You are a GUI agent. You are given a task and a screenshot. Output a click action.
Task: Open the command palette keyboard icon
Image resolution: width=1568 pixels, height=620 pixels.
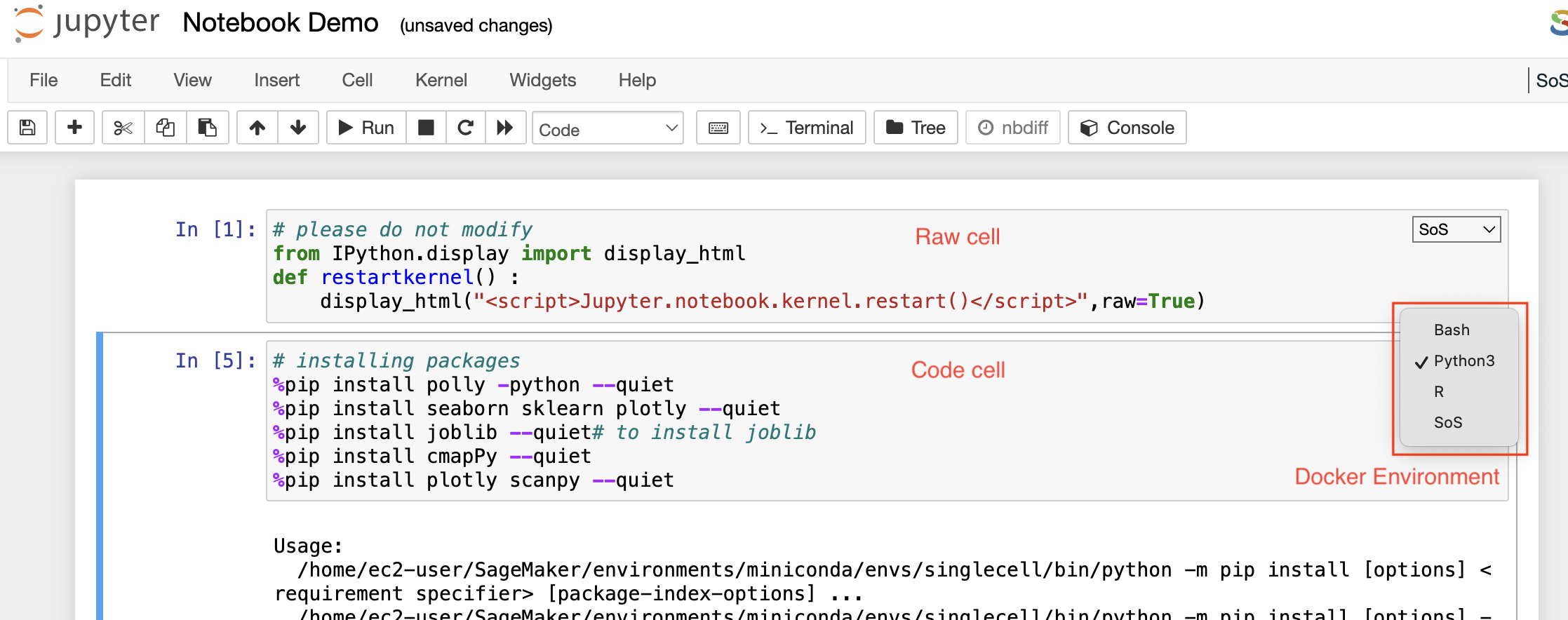click(718, 128)
